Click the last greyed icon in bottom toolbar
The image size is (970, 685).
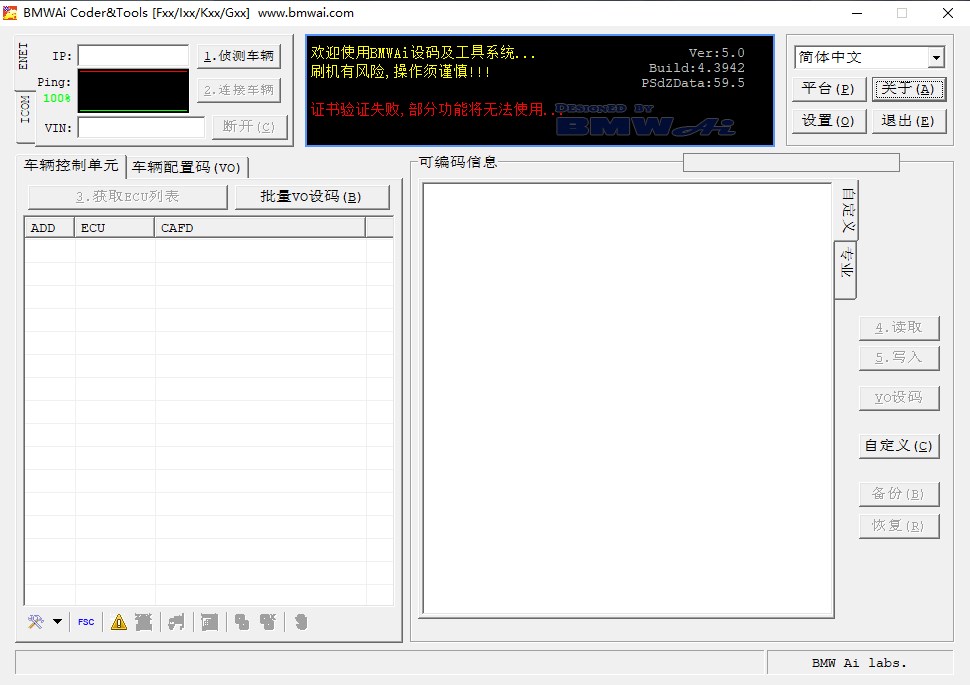301,622
